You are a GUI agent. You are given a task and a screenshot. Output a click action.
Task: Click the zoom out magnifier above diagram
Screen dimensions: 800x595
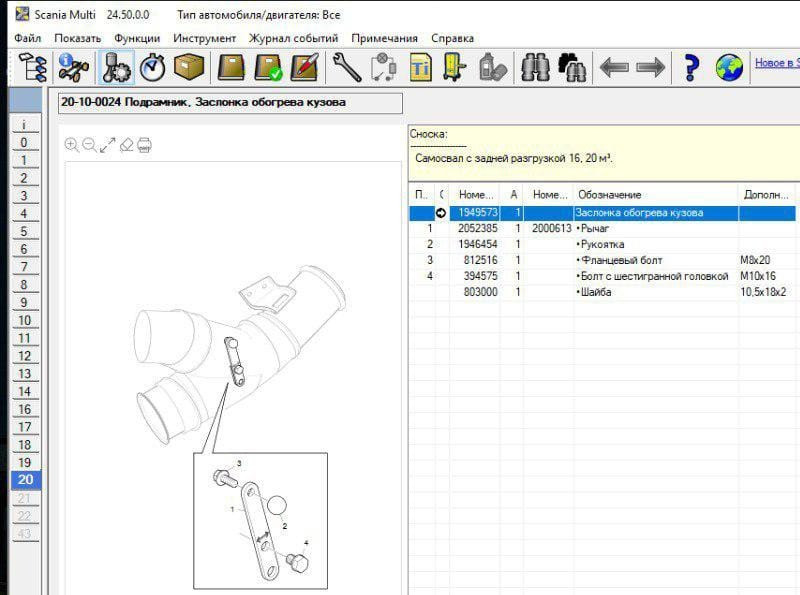pyautogui.click(x=89, y=145)
